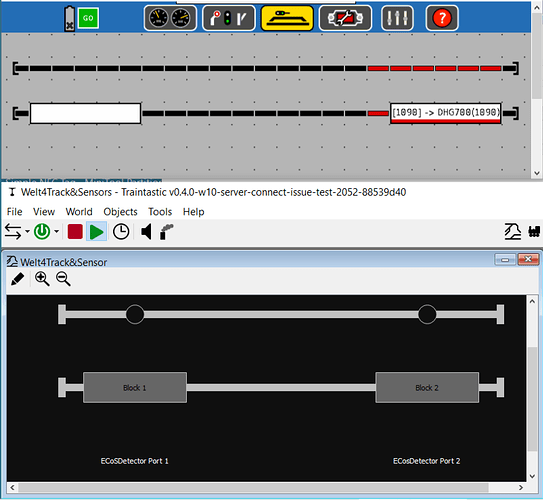Screen dimensions: 543x500
Task: Toggle the mute speaker icon
Action: tap(146, 232)
